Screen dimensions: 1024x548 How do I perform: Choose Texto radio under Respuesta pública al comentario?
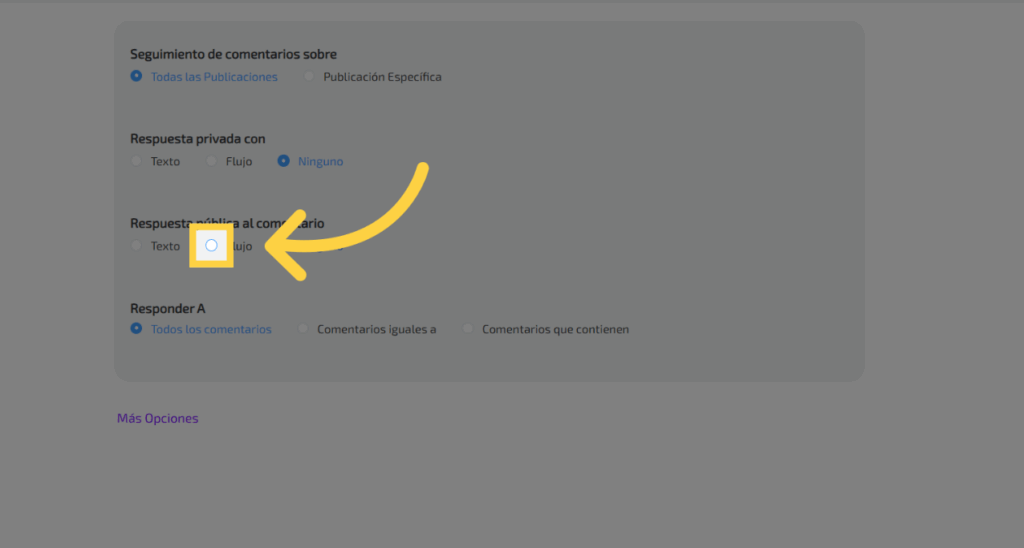coord(136,245)
